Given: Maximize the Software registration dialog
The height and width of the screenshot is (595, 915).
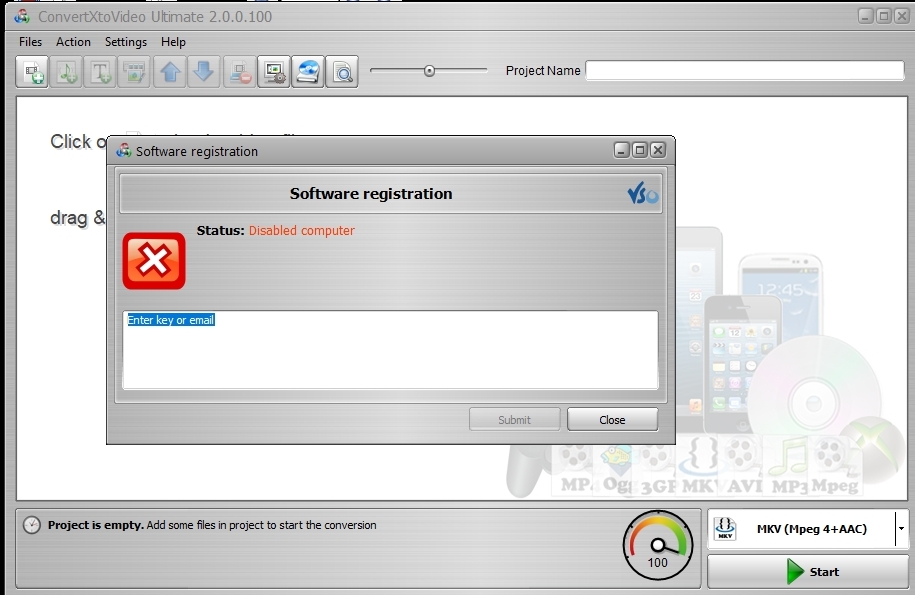Looking at the screenshot, I should [640, 150].
